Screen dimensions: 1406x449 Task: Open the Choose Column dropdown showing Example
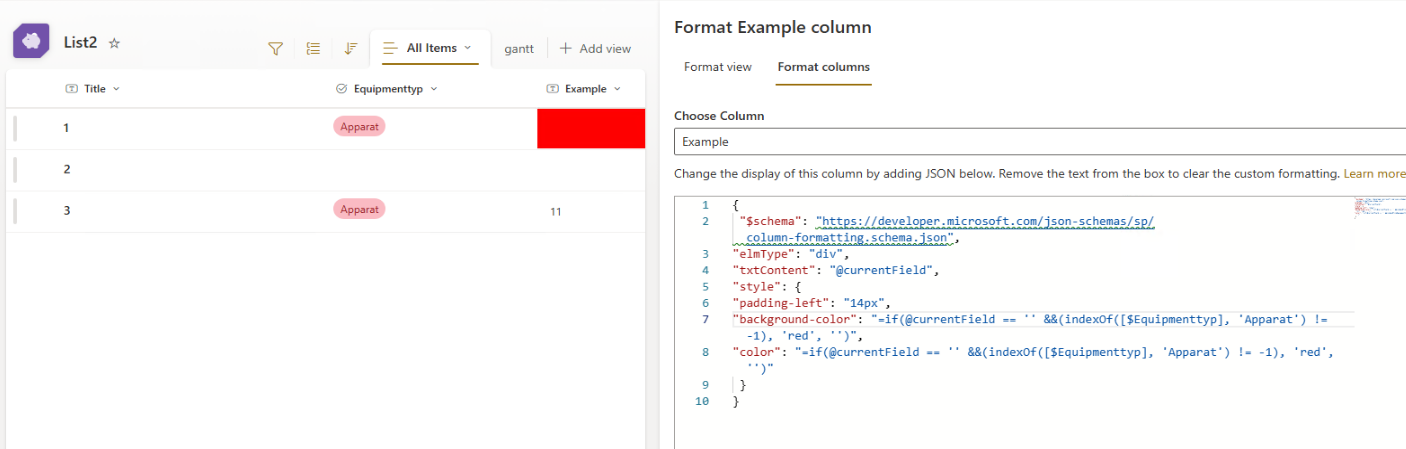click(1040, 142)
